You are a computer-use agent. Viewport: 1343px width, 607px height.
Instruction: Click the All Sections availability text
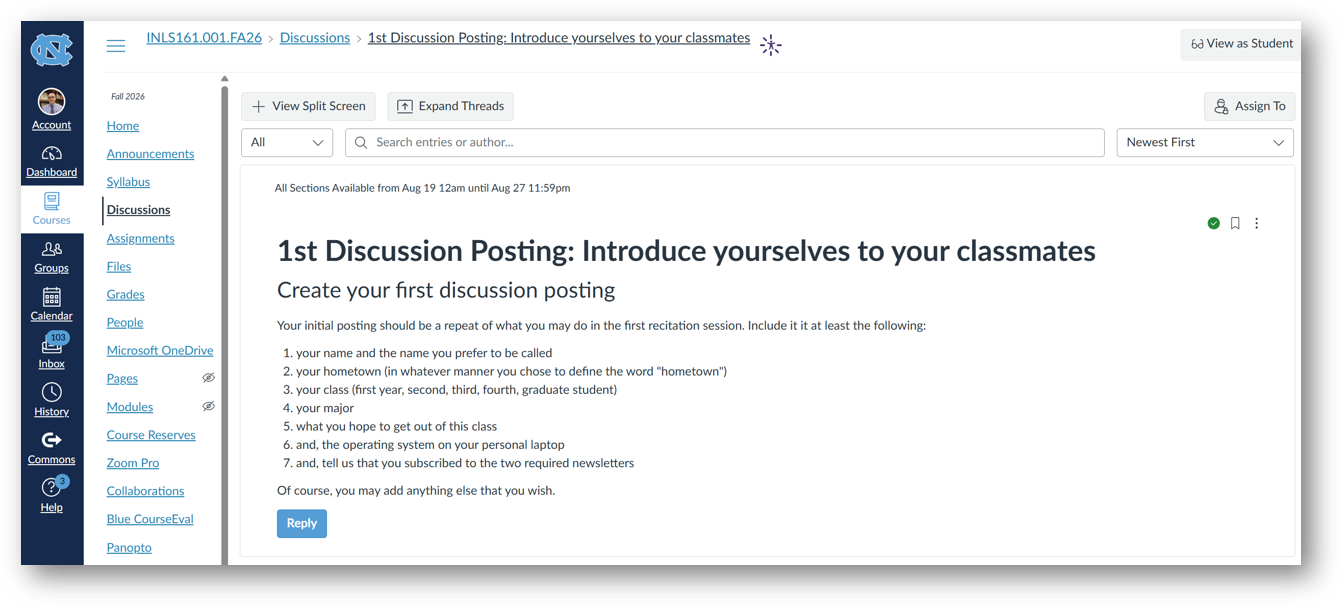(x=422, y=188)
